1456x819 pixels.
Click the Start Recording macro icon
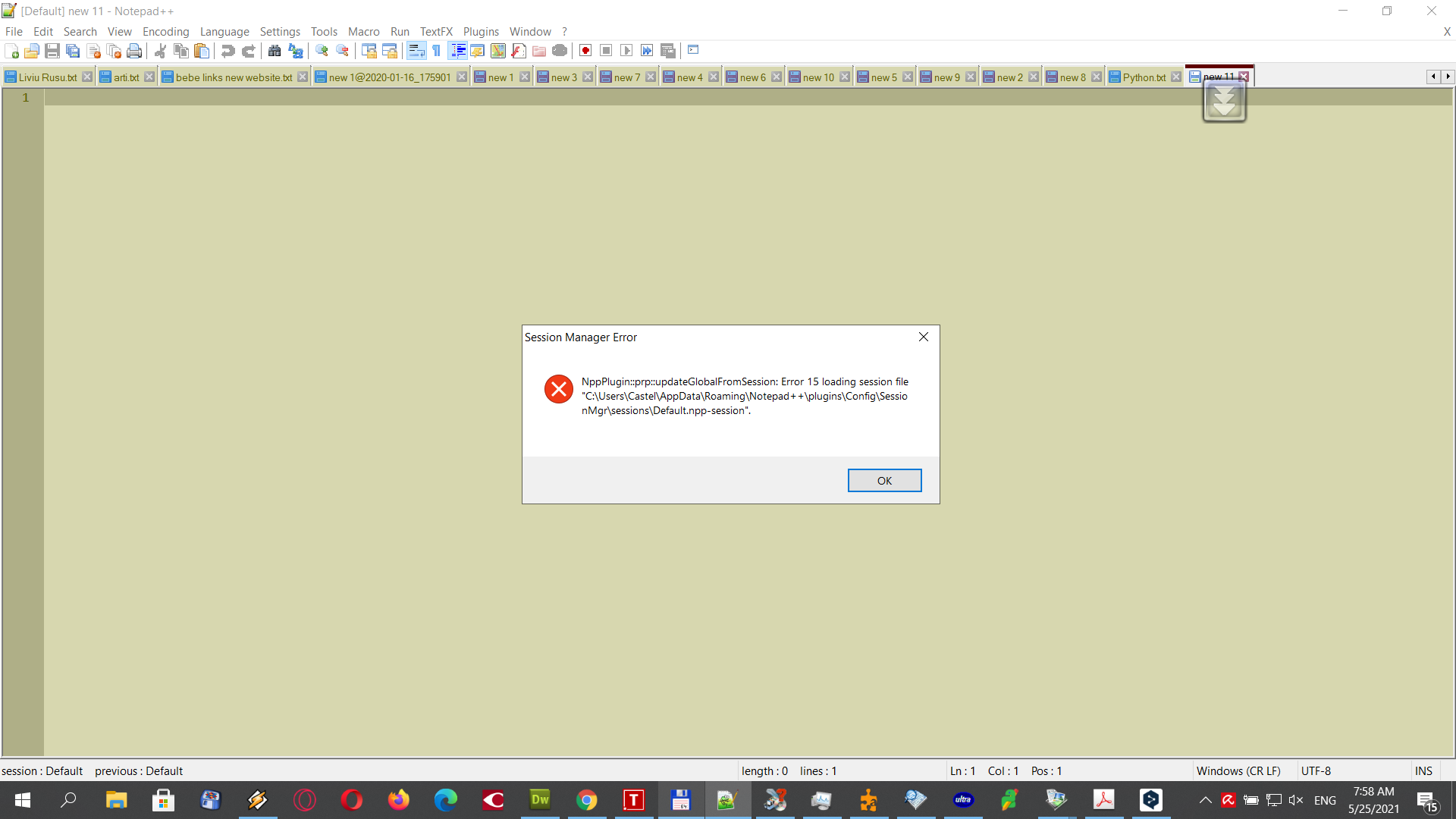click(585, 51)
